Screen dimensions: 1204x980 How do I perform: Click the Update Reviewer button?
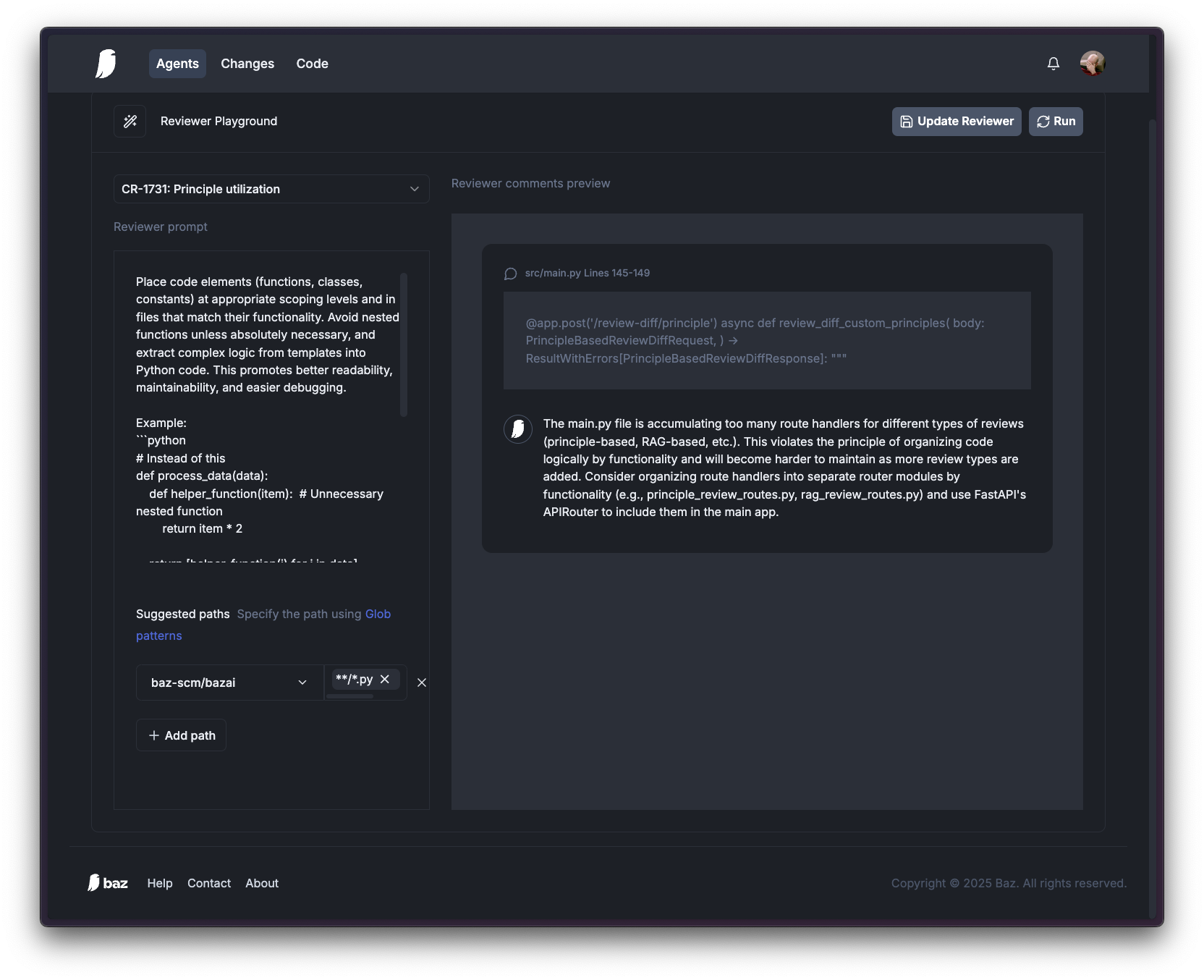click(x=957, y=122)
